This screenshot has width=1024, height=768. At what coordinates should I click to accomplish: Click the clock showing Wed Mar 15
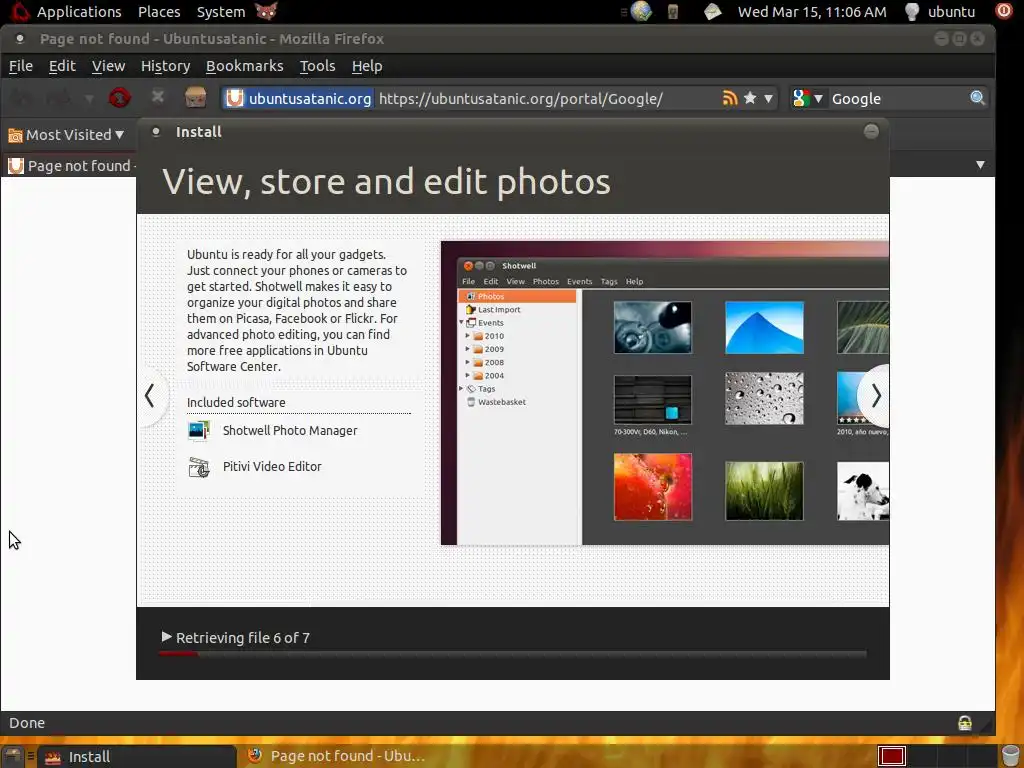click(812, 12)
